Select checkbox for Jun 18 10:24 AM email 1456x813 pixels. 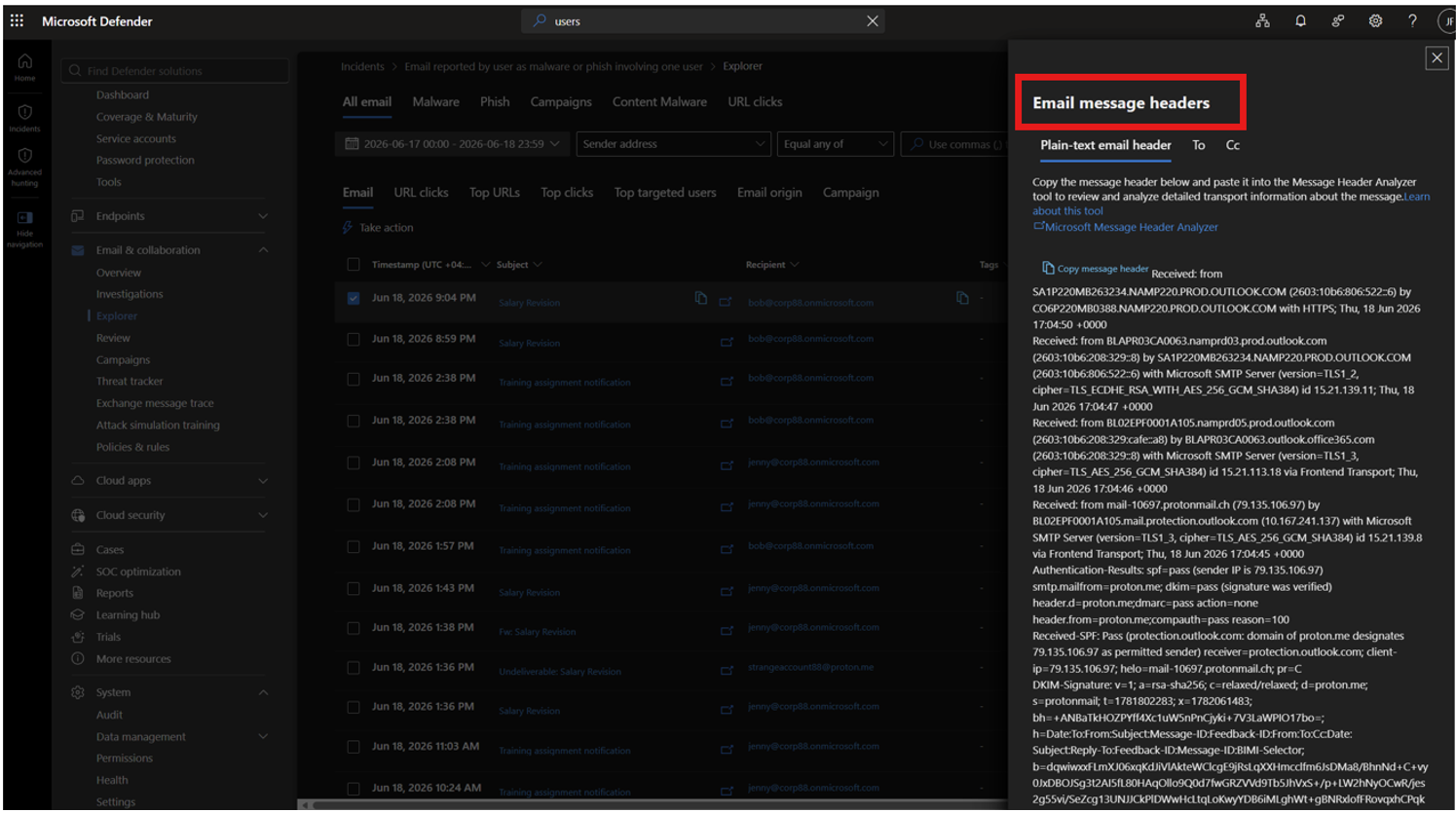(x=354, y=788)
